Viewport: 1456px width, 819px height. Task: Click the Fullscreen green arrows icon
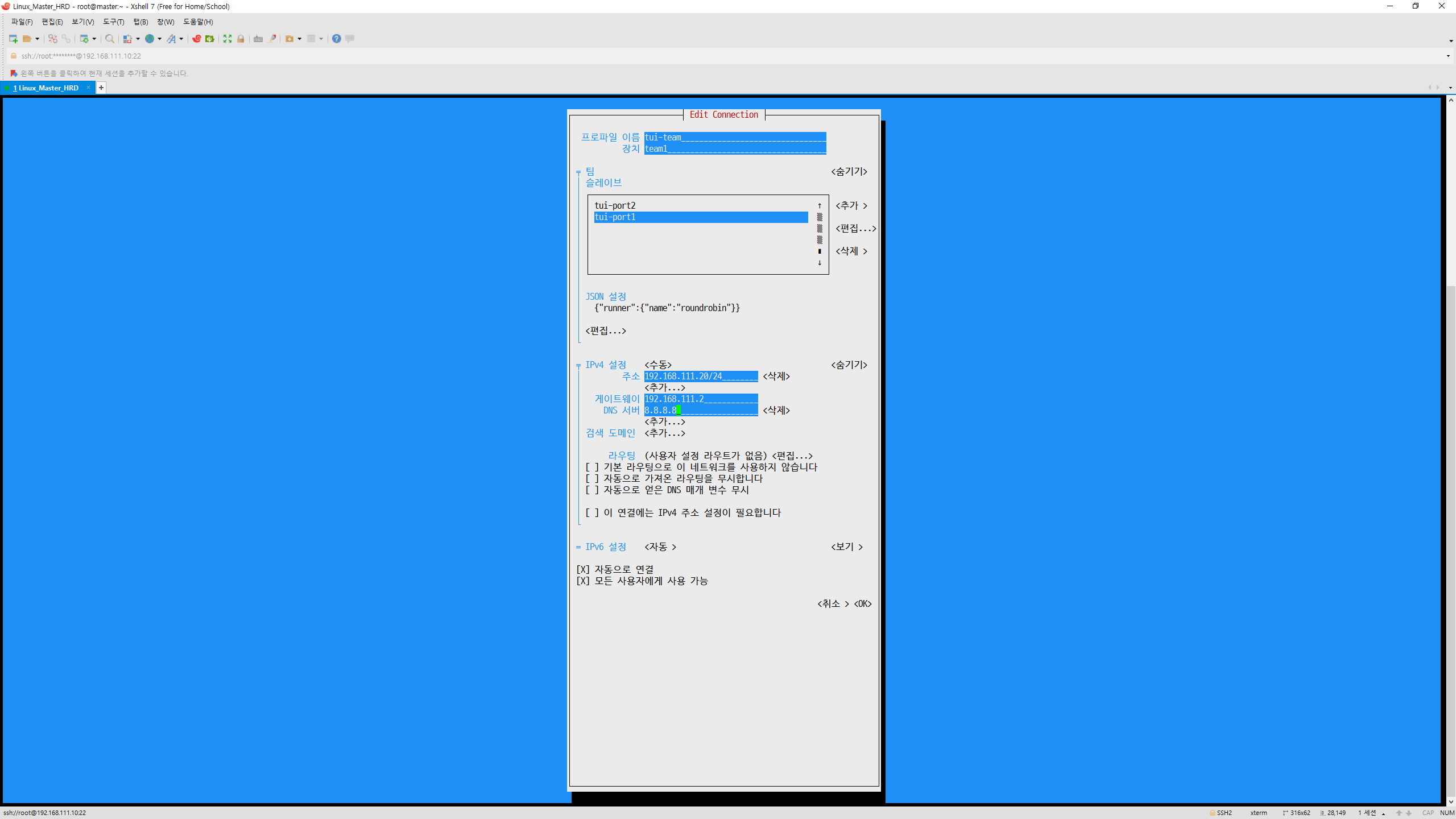[x=227, y=39]
